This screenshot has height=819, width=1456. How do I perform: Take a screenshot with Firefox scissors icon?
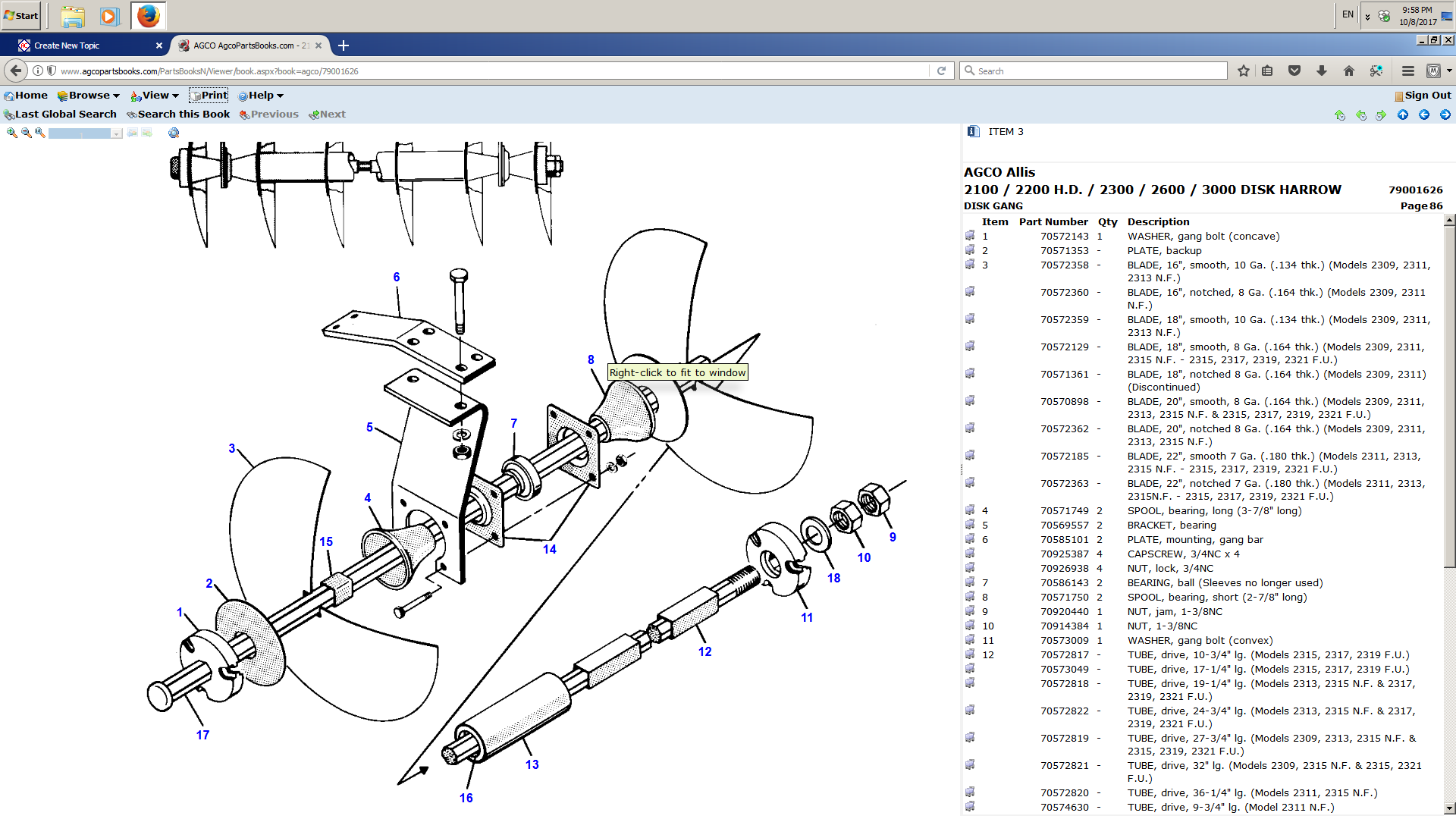click(1376, 71)
